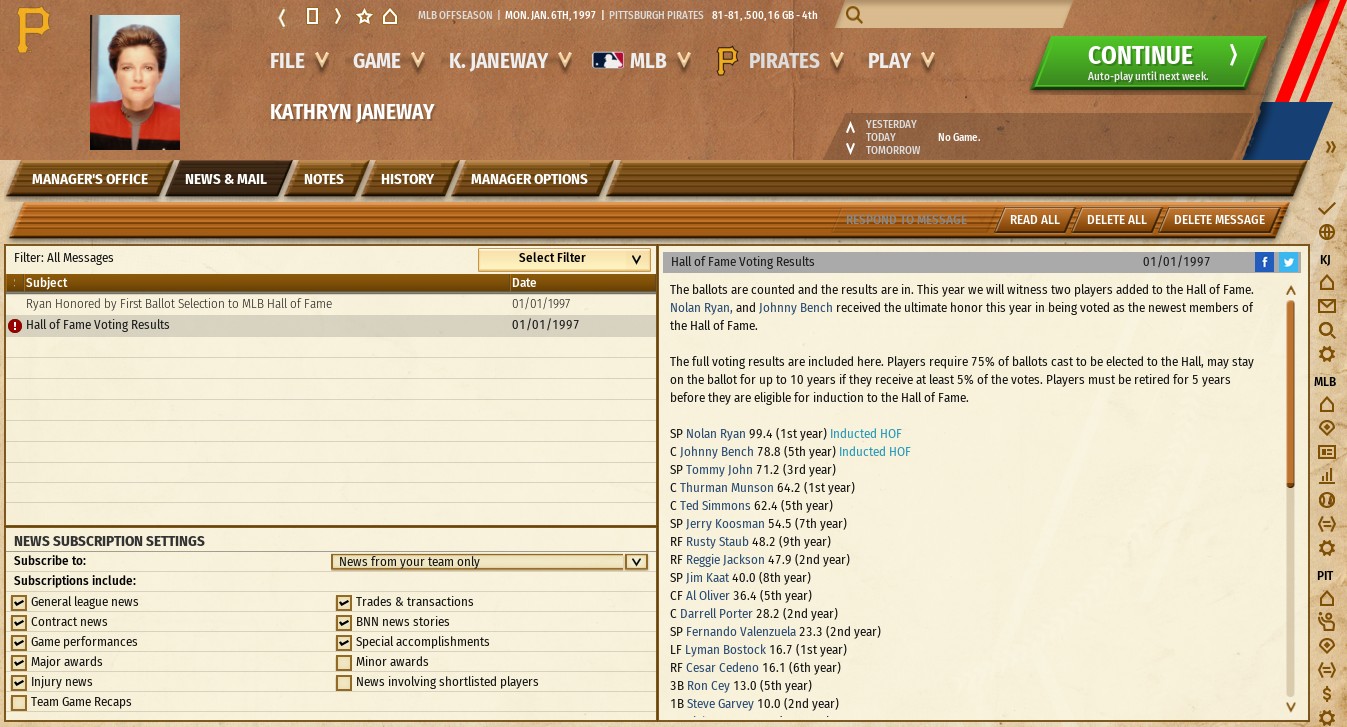Enable the Team Game Recaps checkbox
The height and width of the screenshot is (727, 1347).
(x=19, y=702)
